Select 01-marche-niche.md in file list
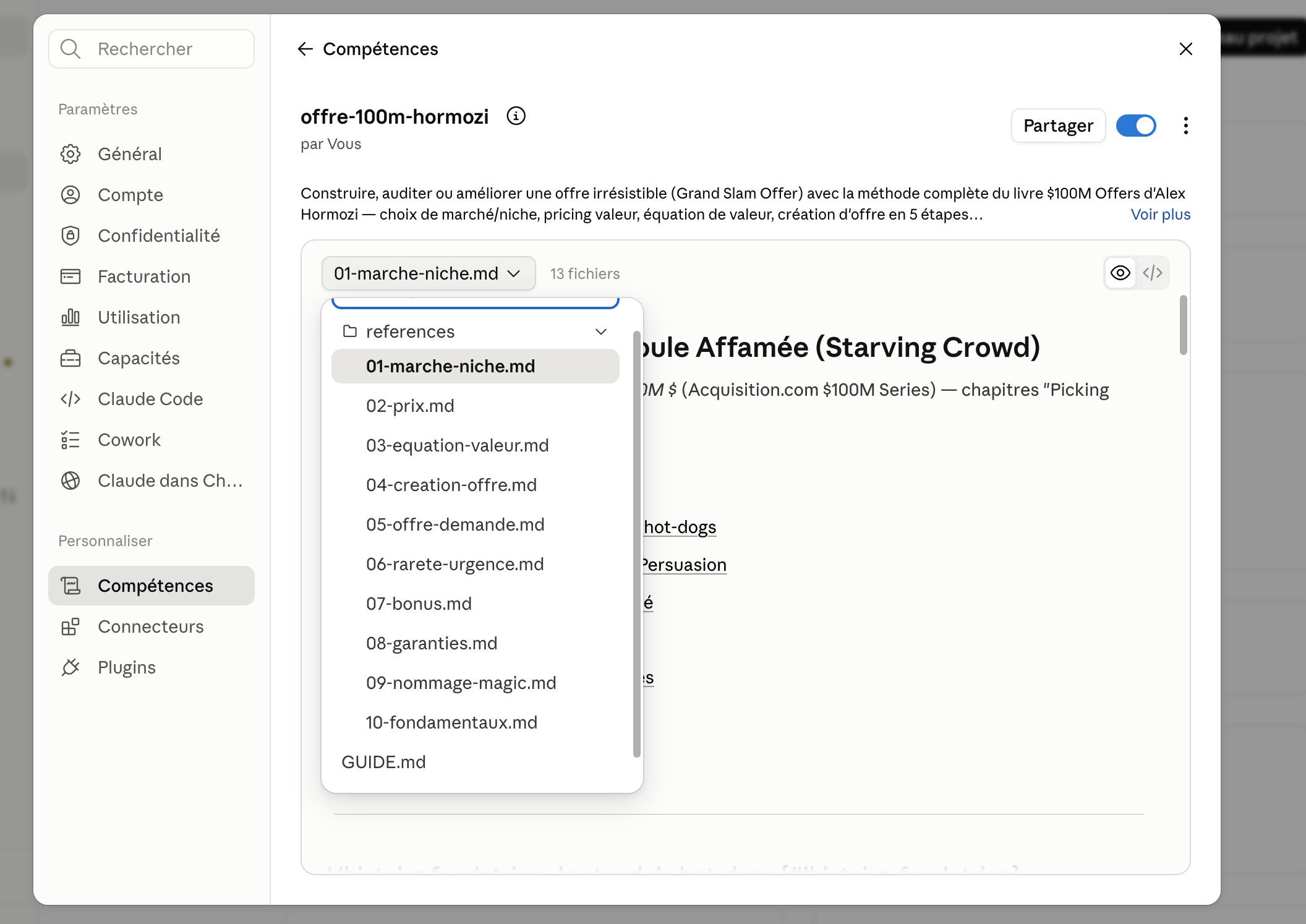Screen dimensions: 1306x924 [475, 366]
